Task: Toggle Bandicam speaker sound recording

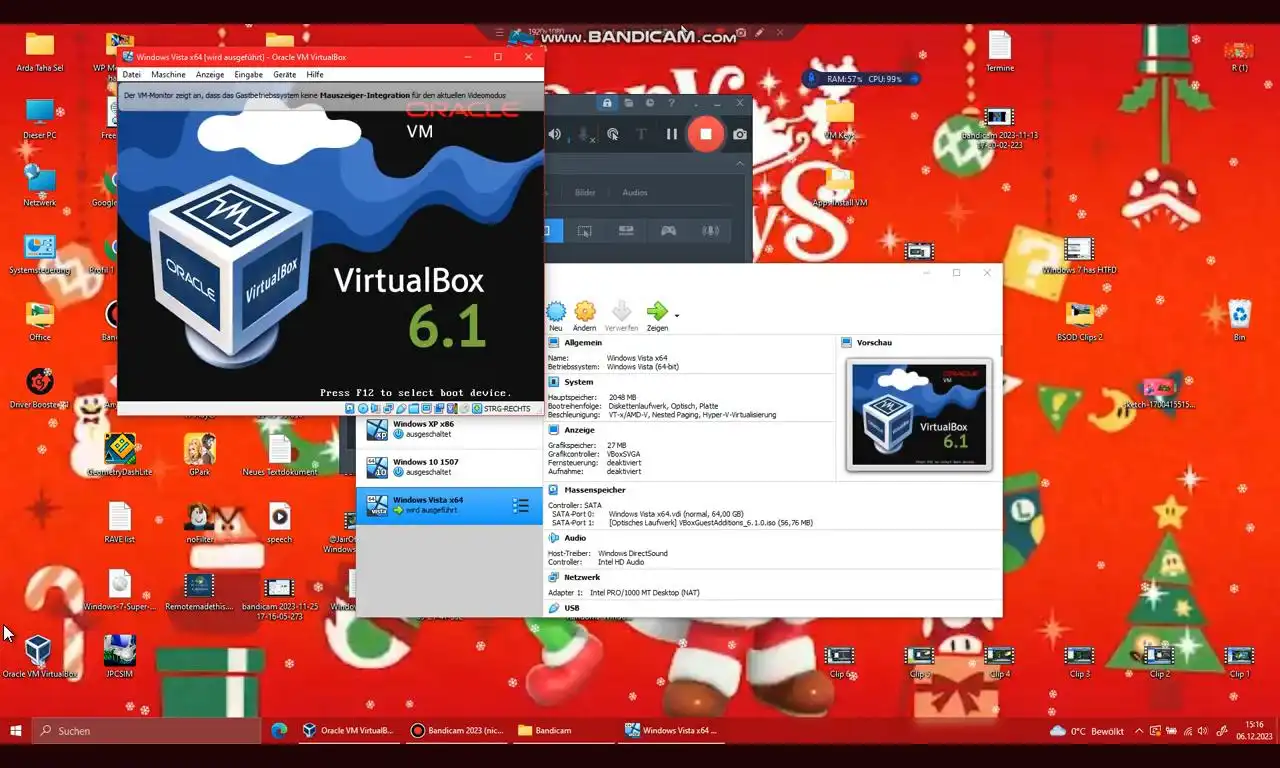Action: (554, 134)
